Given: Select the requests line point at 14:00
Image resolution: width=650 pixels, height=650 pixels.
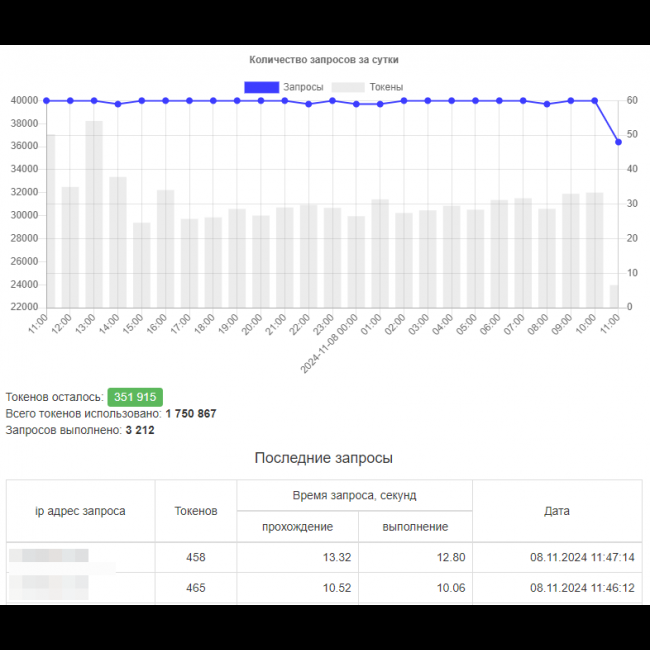Looking at the screenshot, I should pos(118,104).
